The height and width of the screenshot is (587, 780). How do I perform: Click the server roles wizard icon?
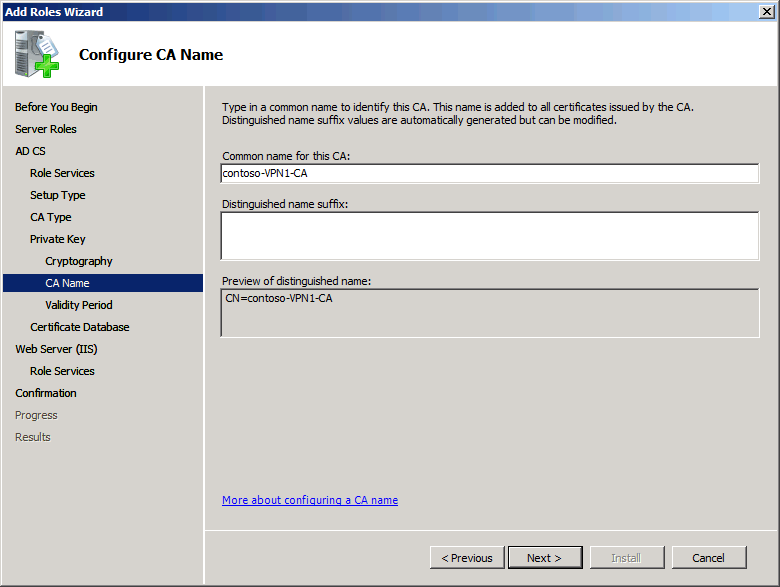point(37,54)
